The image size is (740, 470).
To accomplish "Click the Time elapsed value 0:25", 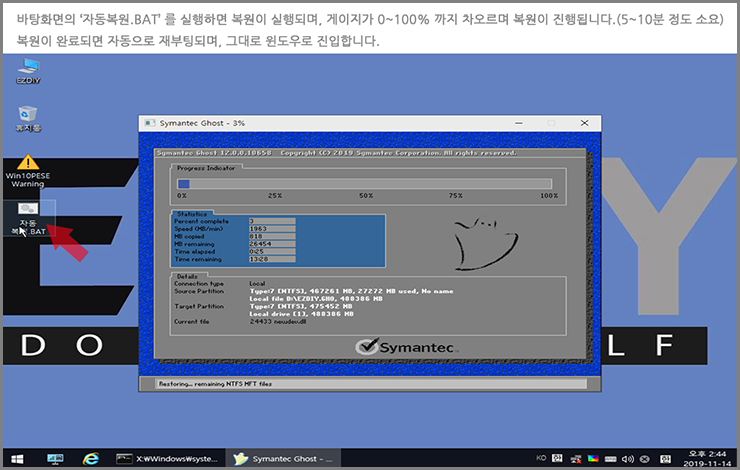I will (x=272, y=252).
